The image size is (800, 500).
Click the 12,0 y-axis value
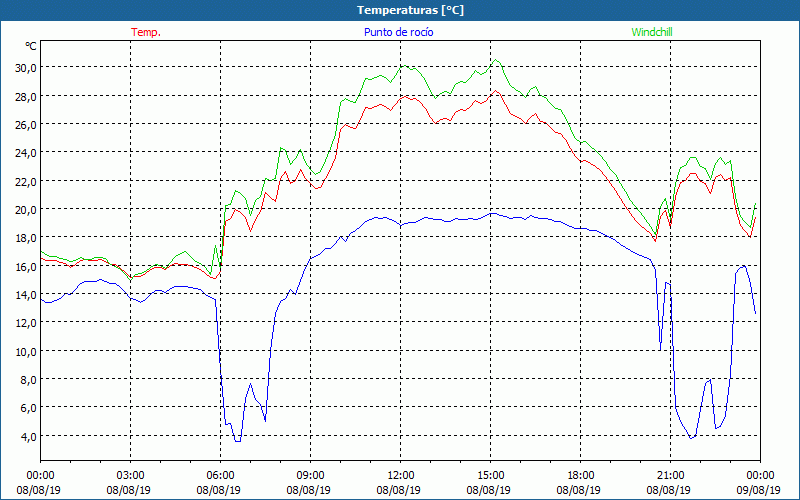click(x=26, y=322)
